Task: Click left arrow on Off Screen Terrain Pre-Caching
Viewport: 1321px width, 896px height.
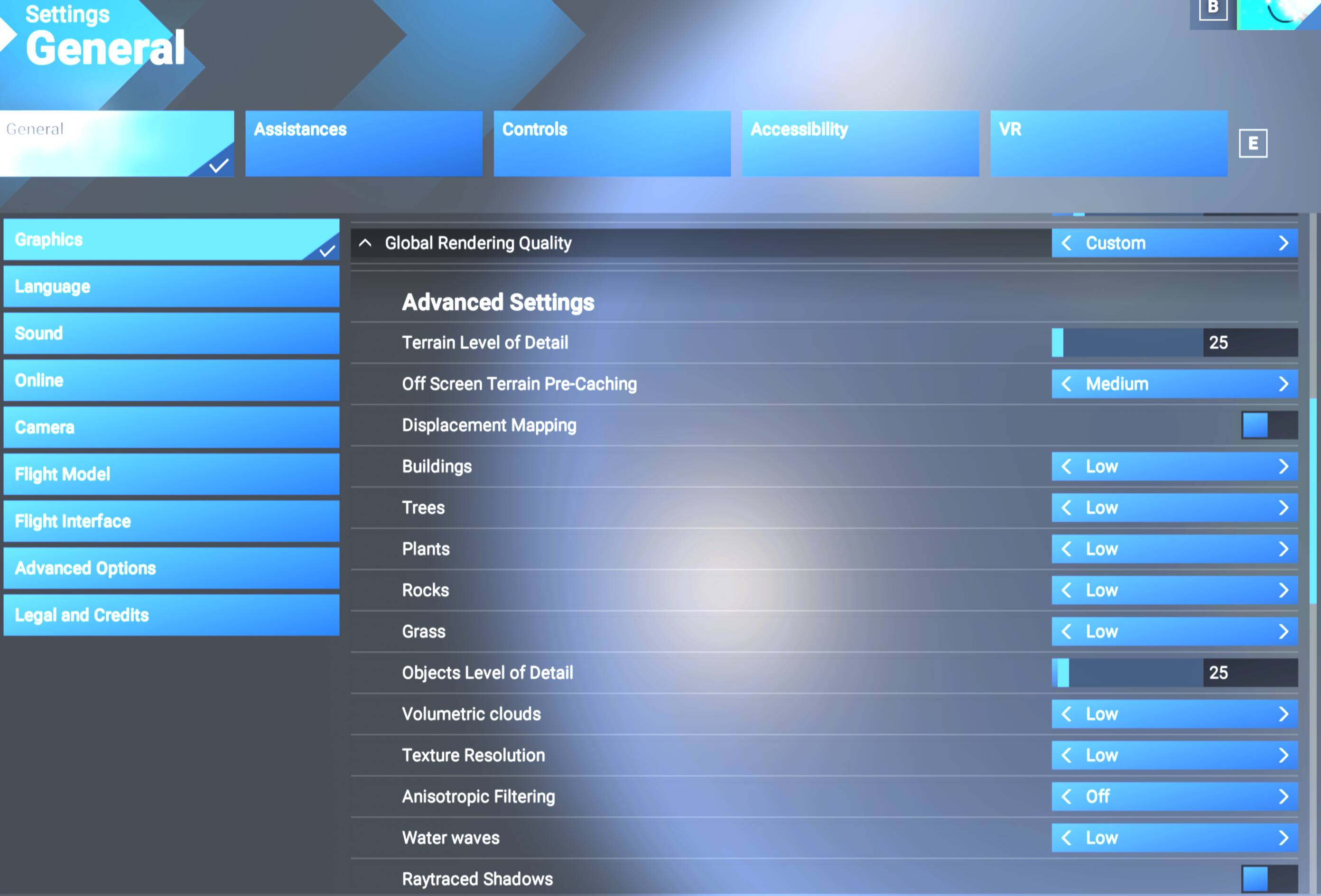Action: tap(1066, 384)
